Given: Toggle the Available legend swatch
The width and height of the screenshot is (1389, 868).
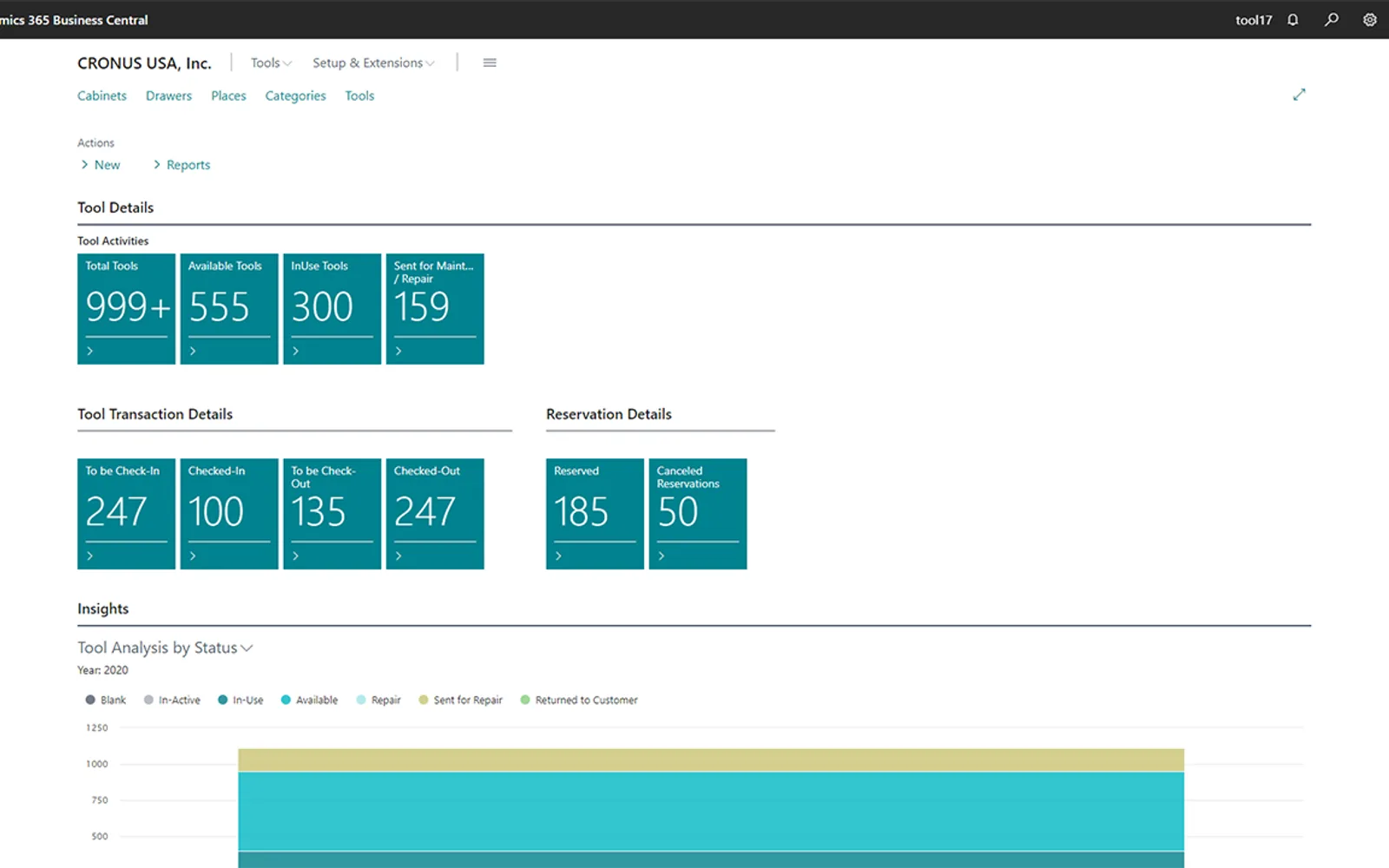Looking at the screenshot, I should click(286, 700).
